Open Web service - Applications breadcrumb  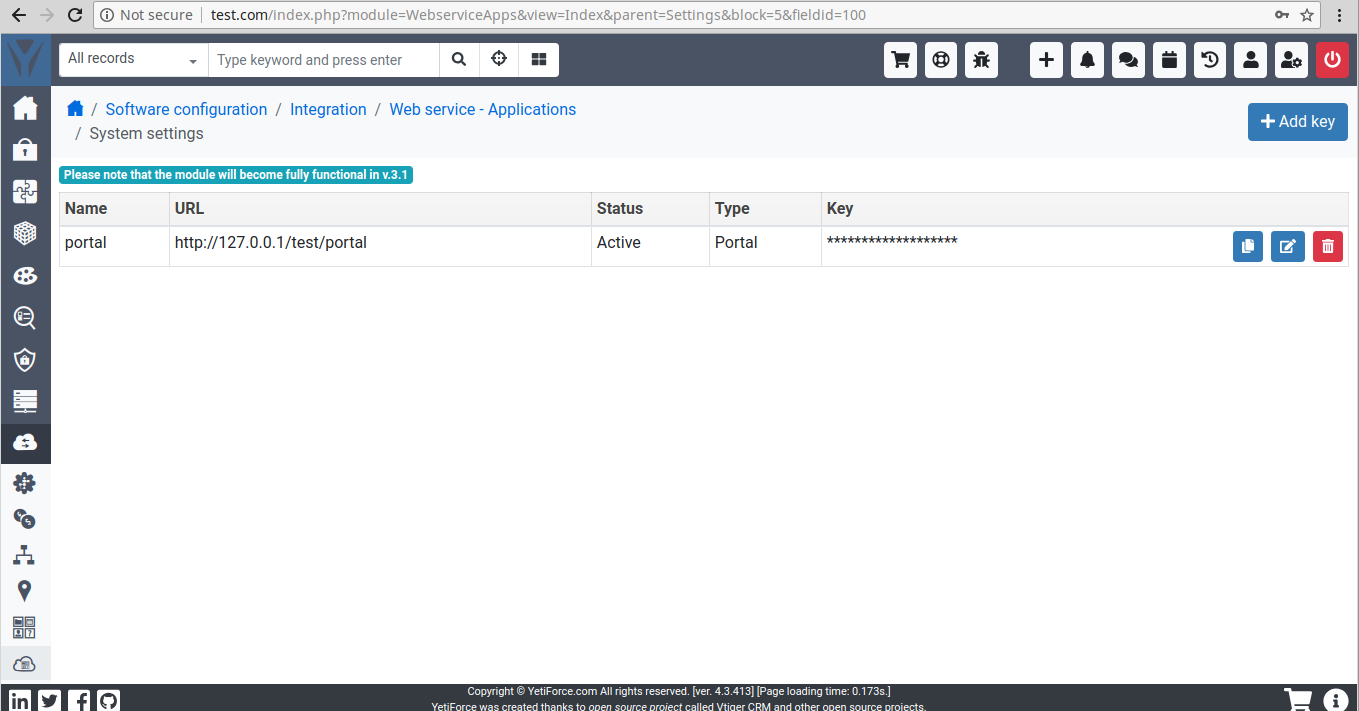pos(482,109)
